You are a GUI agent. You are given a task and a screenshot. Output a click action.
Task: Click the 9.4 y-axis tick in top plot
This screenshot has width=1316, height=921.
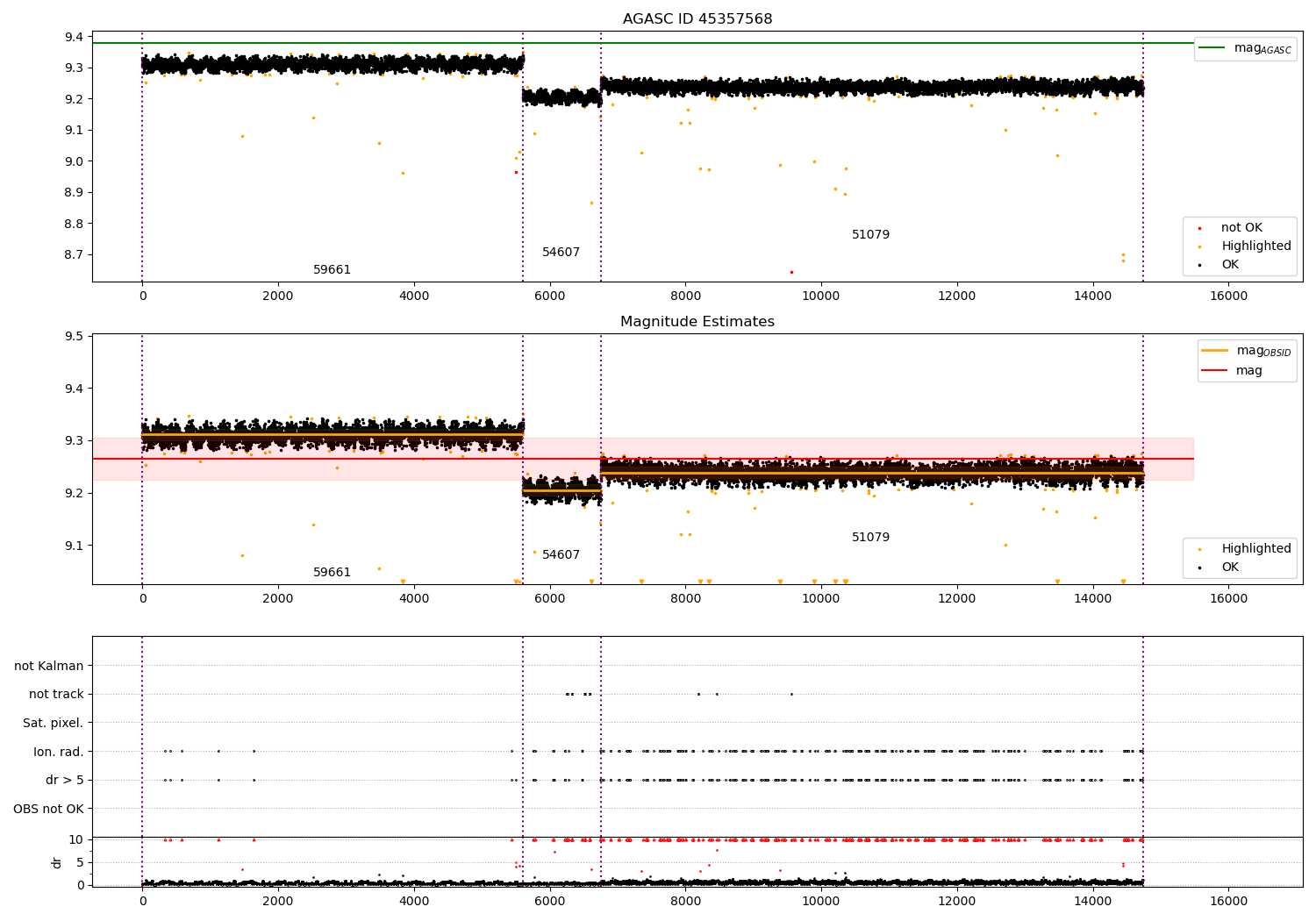coord(74,37)
